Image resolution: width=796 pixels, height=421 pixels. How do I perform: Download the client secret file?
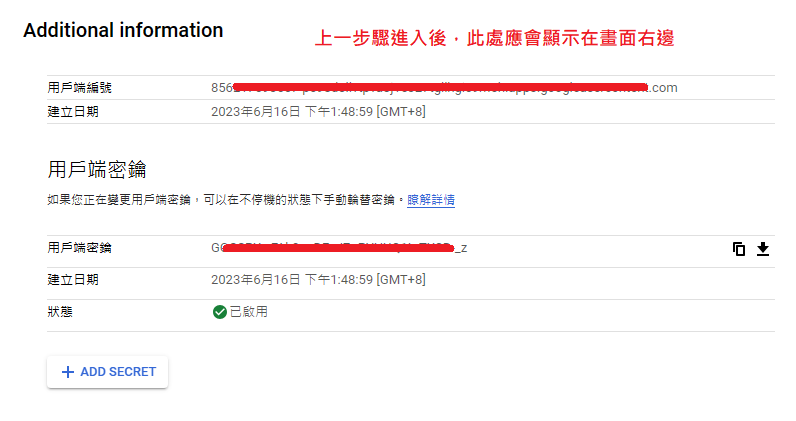click(x=763, y=249)
